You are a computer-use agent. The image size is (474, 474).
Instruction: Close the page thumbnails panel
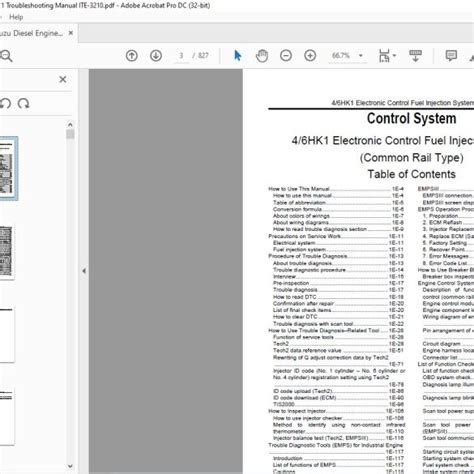point(63,79)
